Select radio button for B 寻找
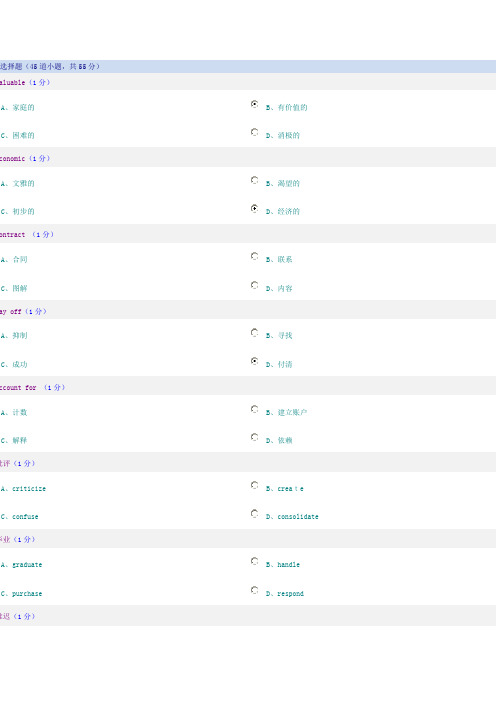 [254, 332]
